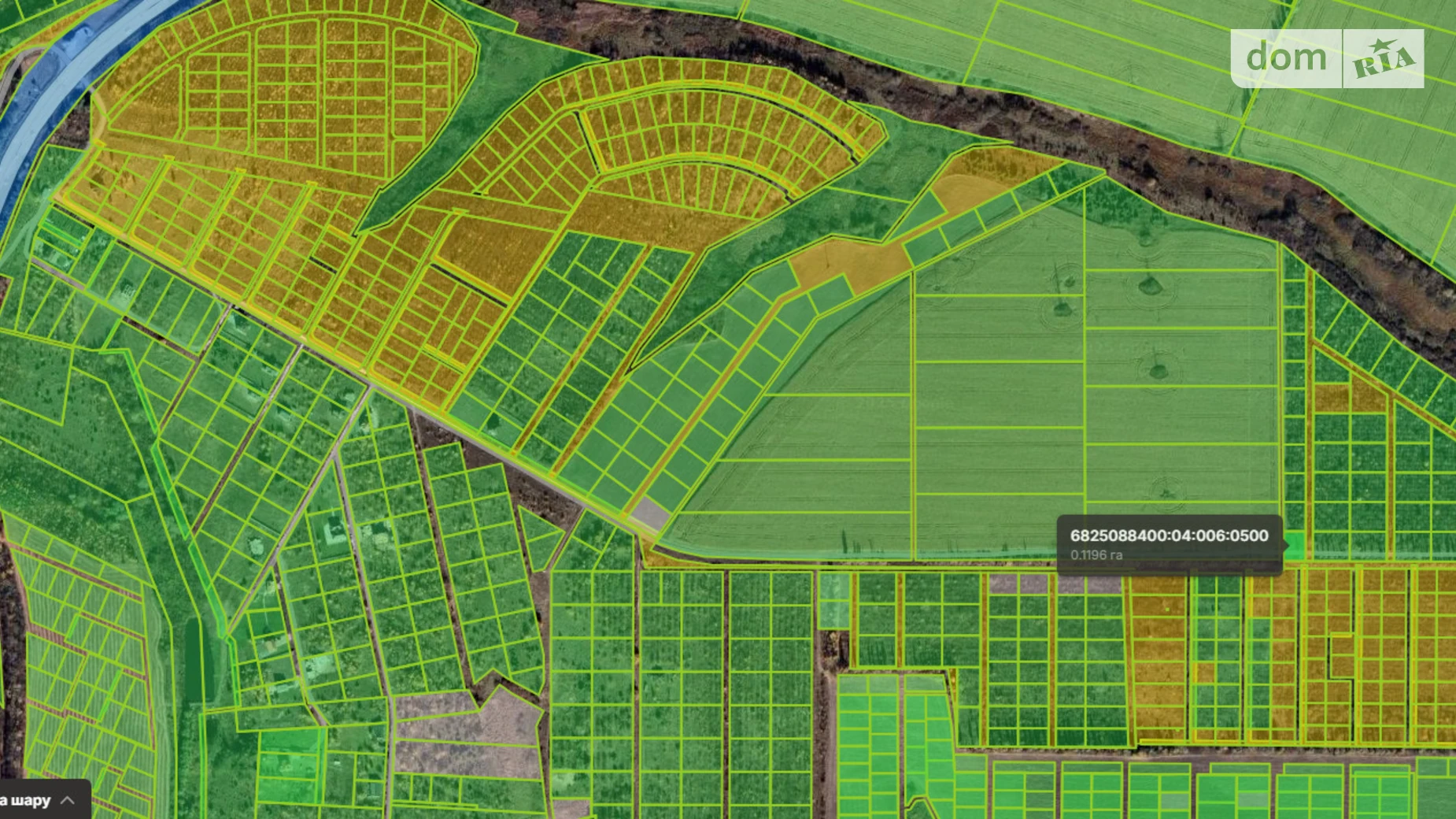Click the RIA star logo badge
This screenshot has height=819, width=1456.
tap(1384, 59)
